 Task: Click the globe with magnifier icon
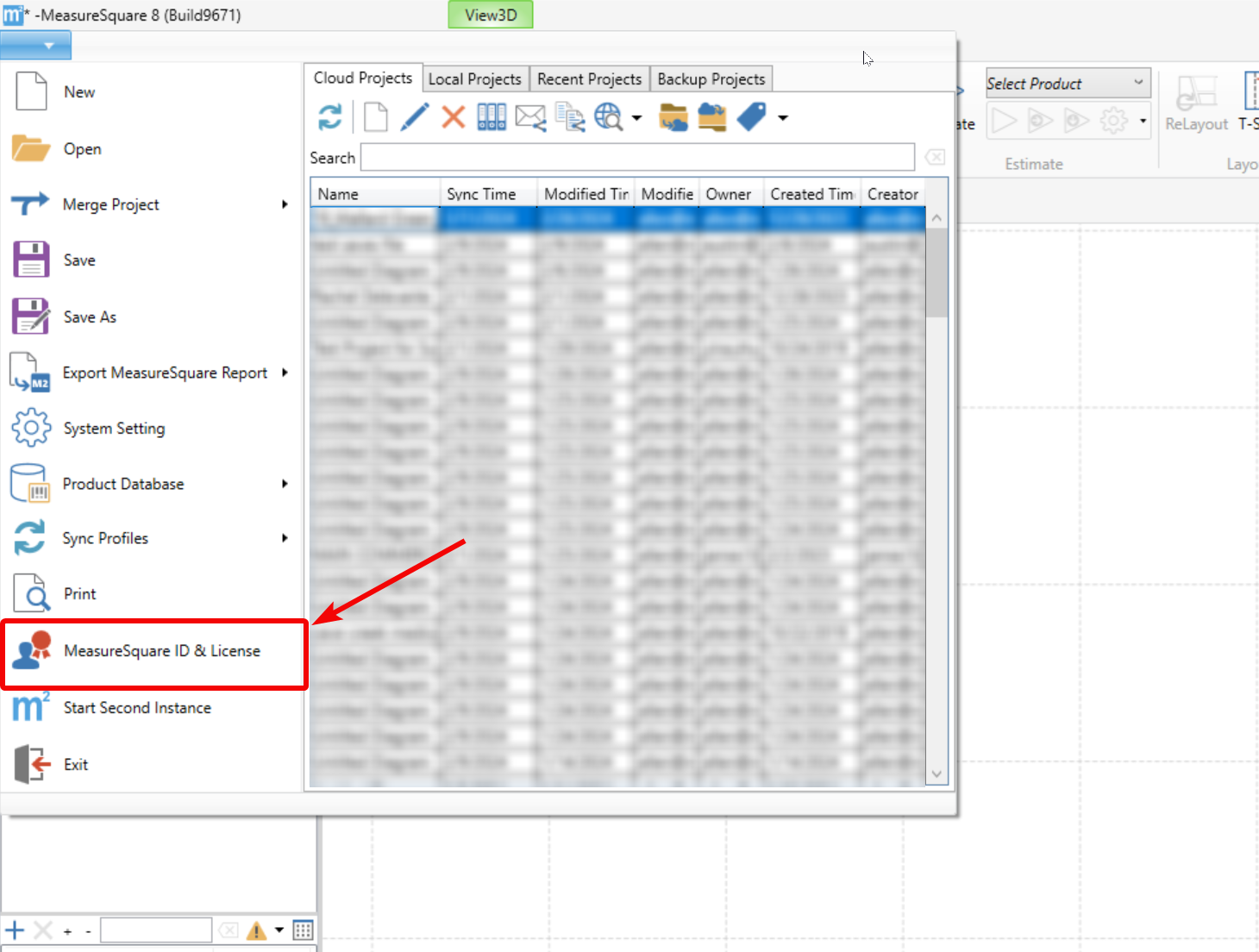tap(609, 117)
